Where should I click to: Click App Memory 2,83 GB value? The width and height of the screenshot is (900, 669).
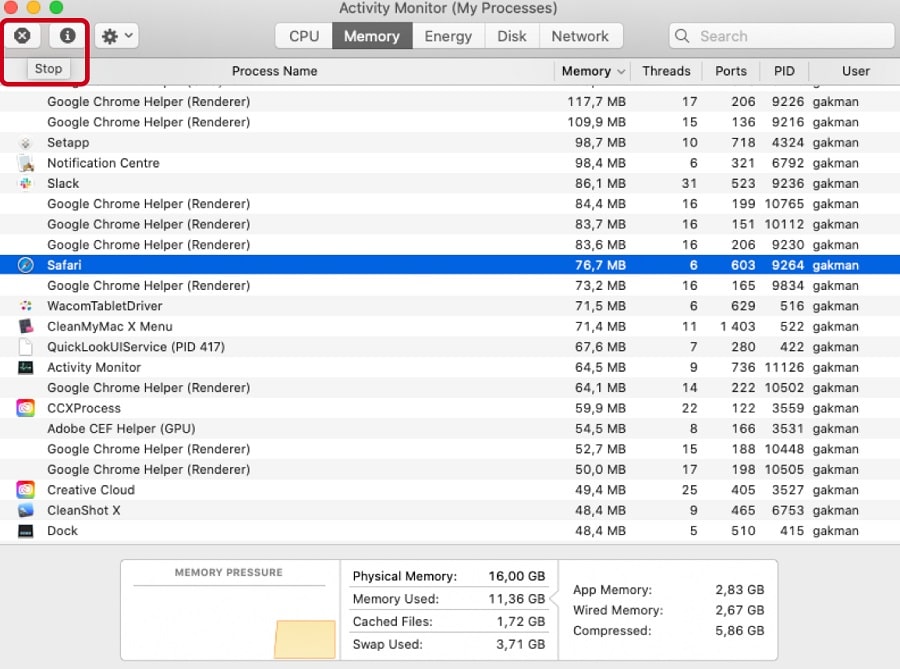(740, 590)
